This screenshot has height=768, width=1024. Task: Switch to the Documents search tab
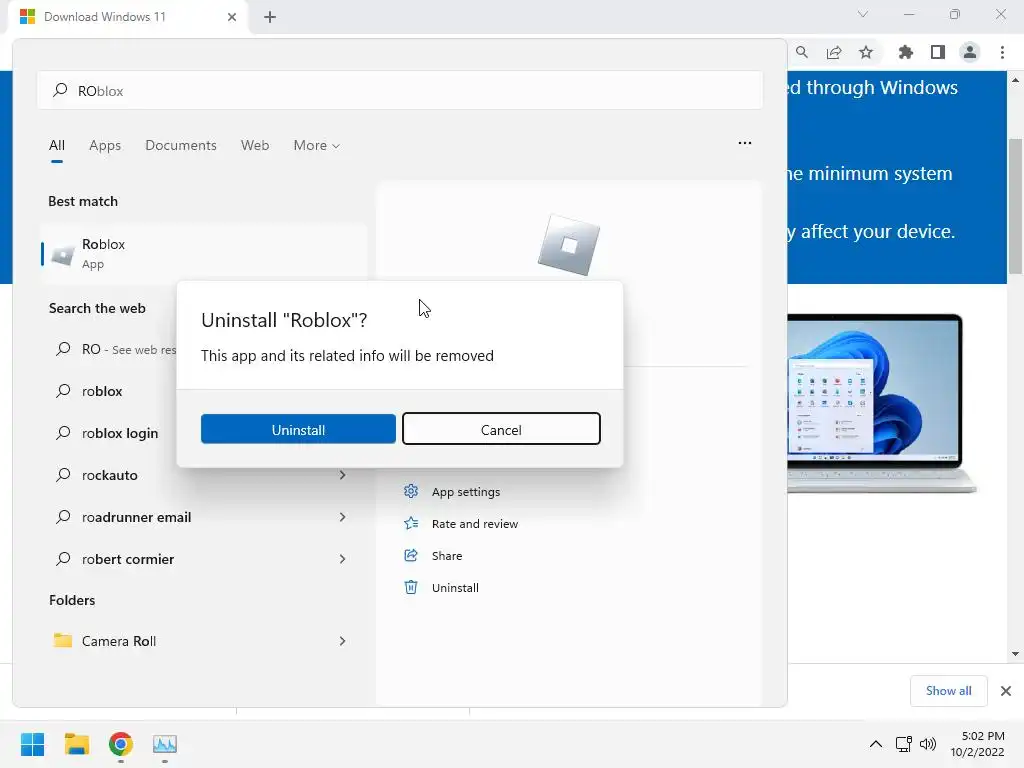pos(181,145)
